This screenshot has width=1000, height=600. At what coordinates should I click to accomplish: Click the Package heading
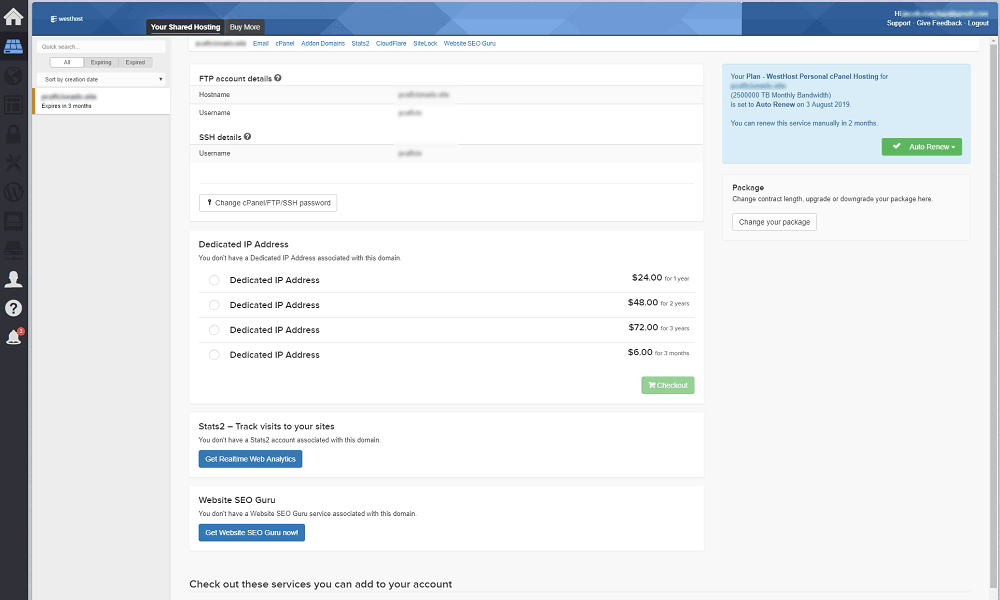coord(748,187)
